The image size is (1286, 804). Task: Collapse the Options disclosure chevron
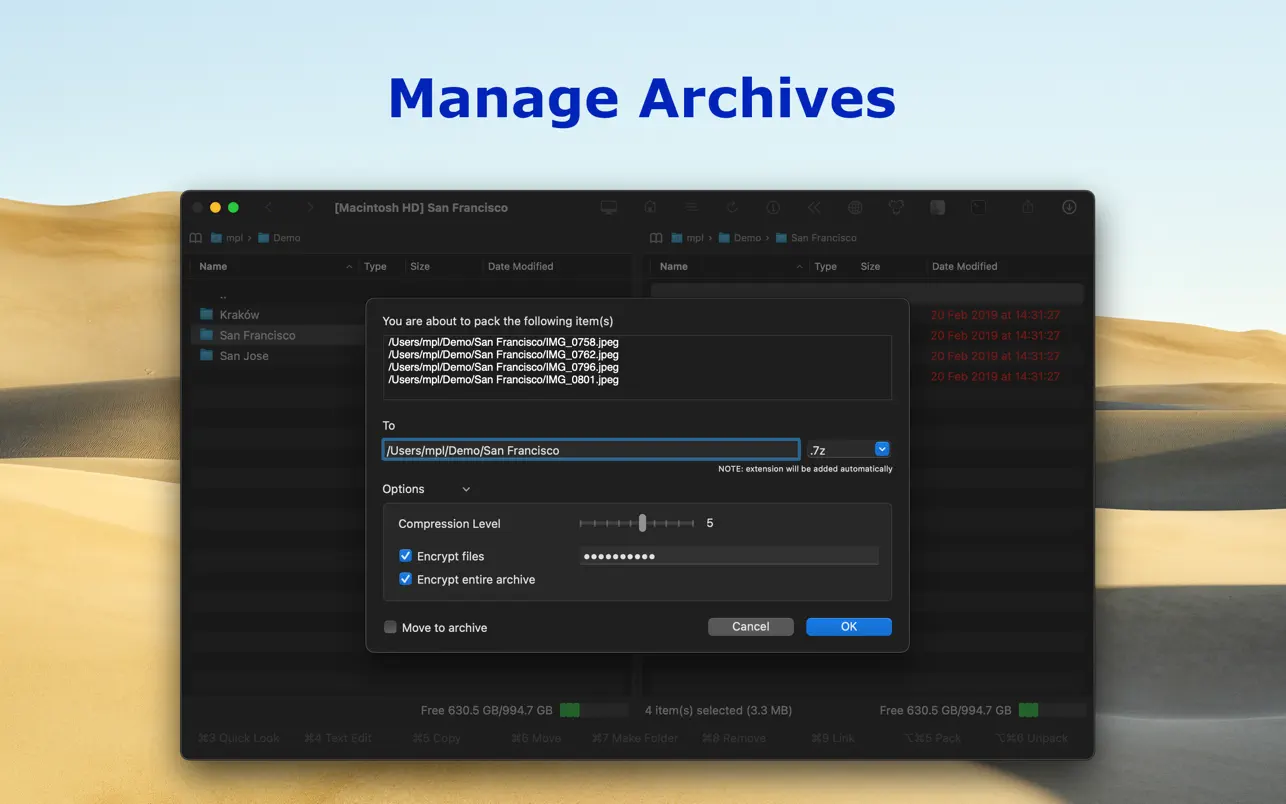[x=466, y=489]
